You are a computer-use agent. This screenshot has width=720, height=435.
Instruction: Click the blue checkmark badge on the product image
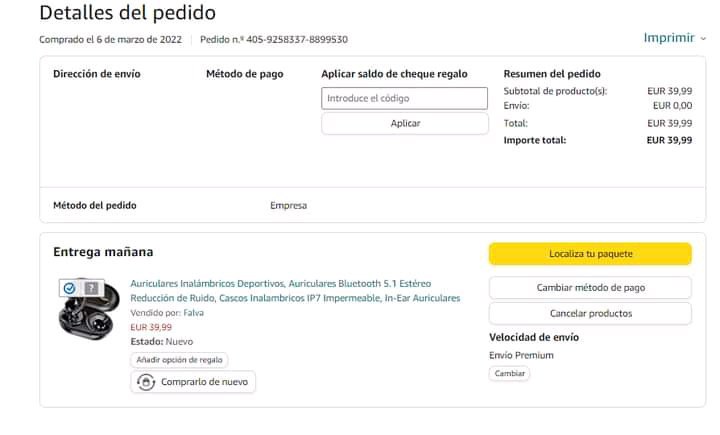69,288
